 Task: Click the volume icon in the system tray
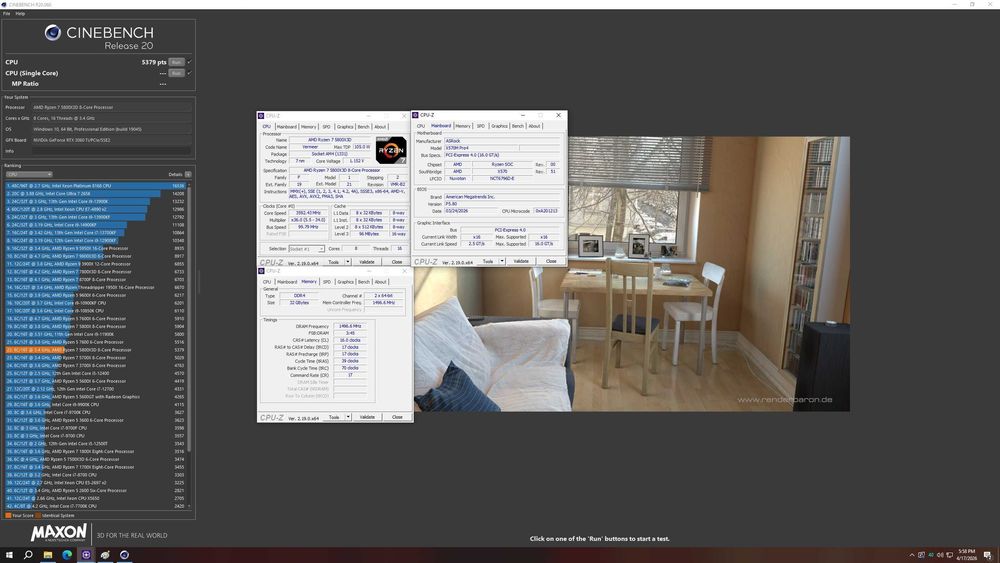pyautogui.click(x=940, y=555)
